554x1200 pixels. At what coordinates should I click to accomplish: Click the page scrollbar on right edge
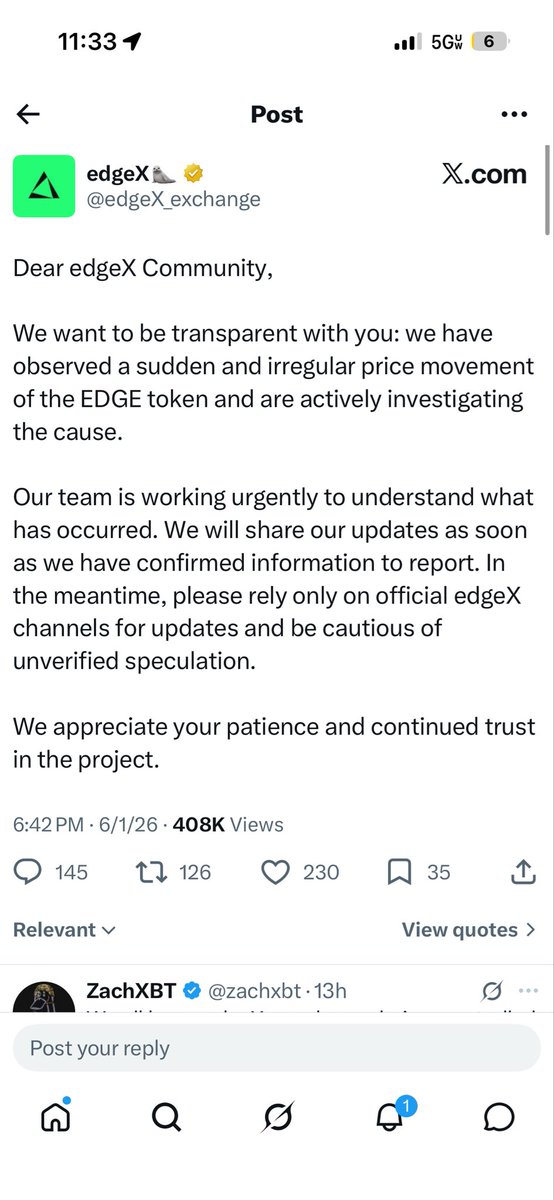(x=546, y=190)
